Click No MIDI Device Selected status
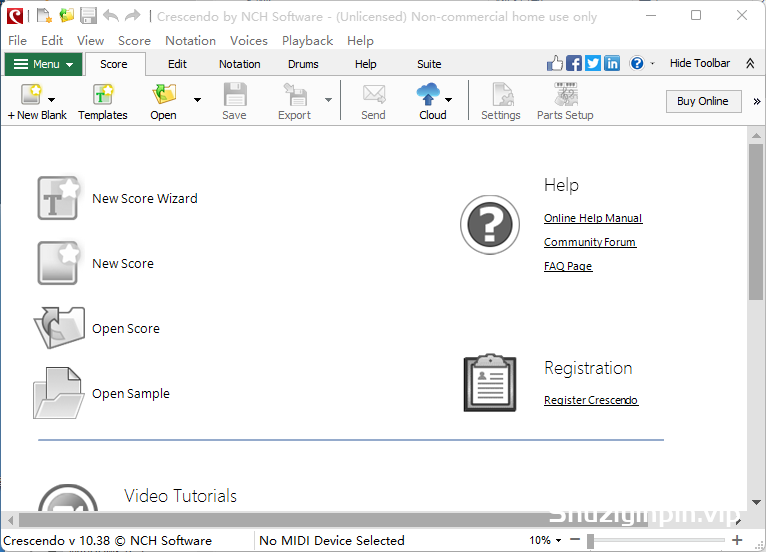Viewport: 766px width, 552px height. pos(332,540)
